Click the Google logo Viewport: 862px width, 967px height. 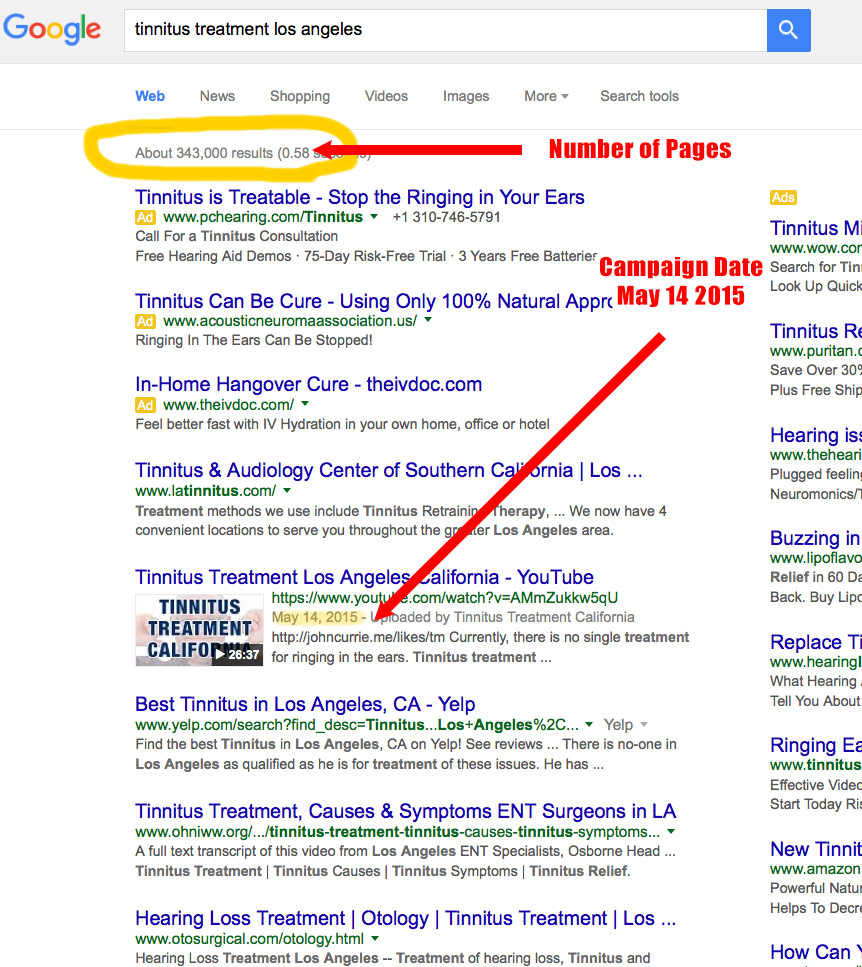pos(52,29)
